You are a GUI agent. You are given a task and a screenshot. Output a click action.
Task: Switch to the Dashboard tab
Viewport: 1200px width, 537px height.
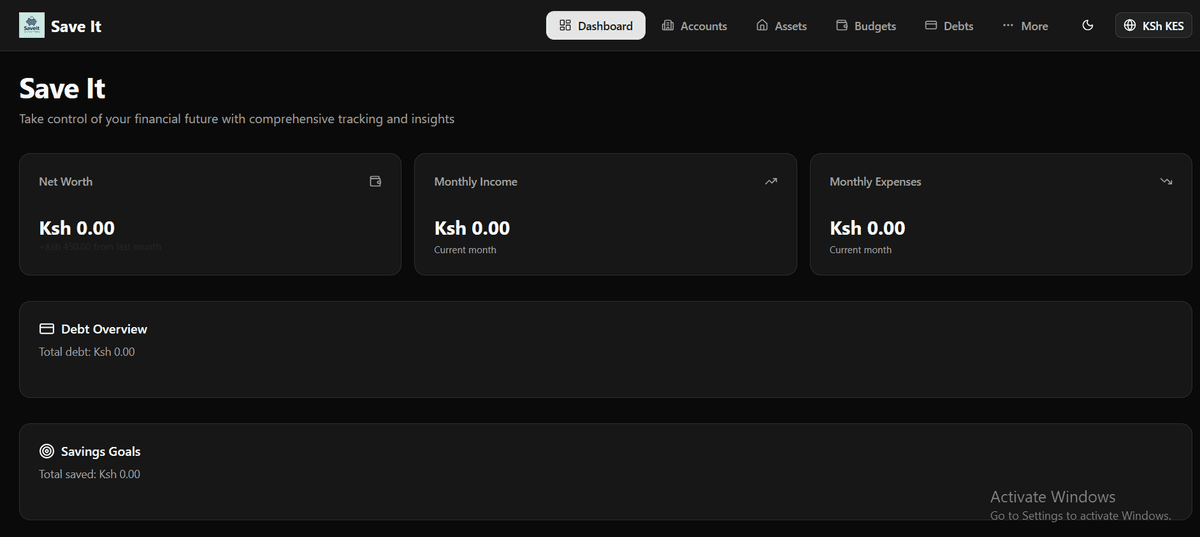pyautogui.click(x=596, y=26)
